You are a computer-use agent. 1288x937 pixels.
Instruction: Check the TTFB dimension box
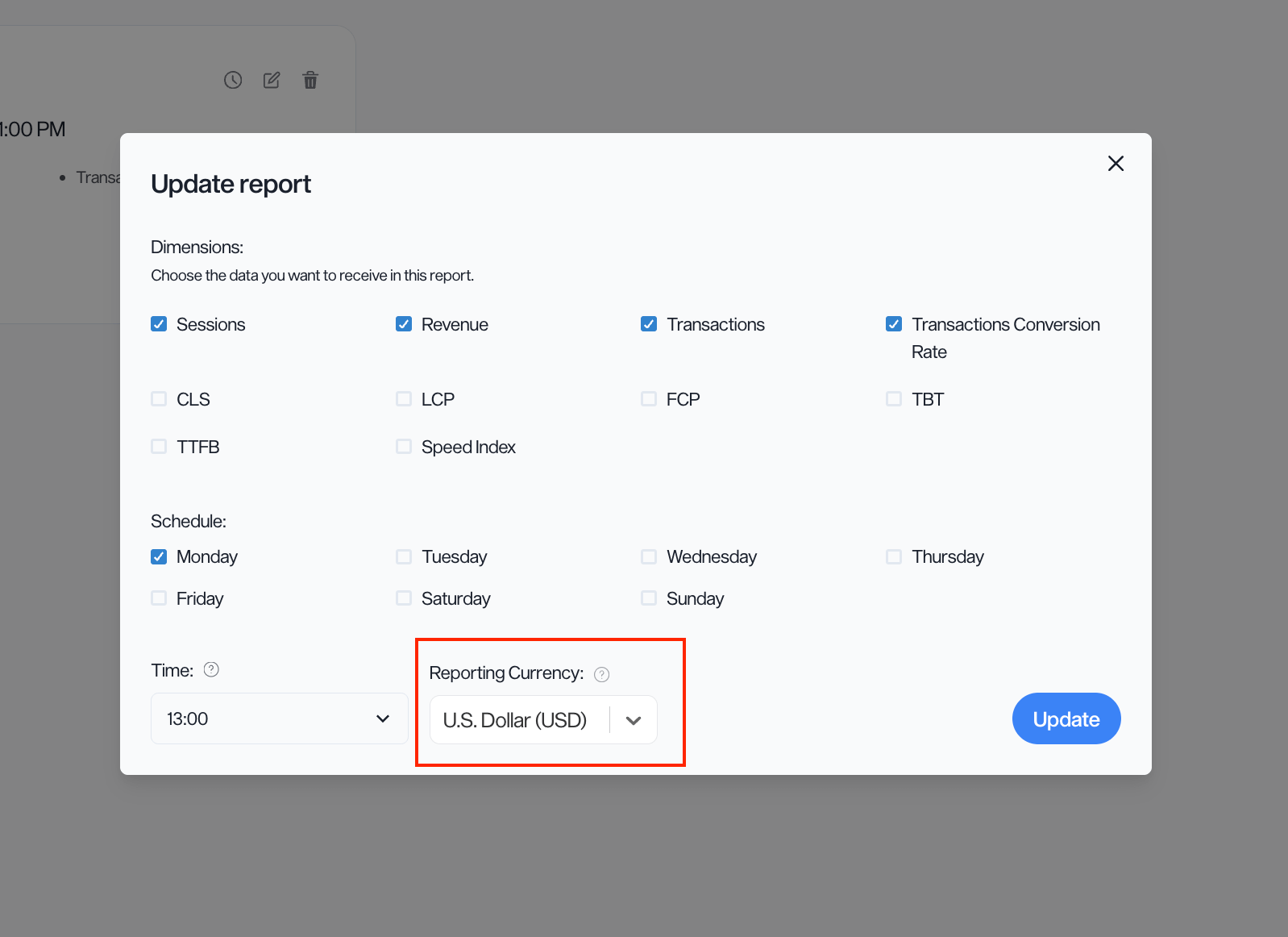tap(160, 447)
